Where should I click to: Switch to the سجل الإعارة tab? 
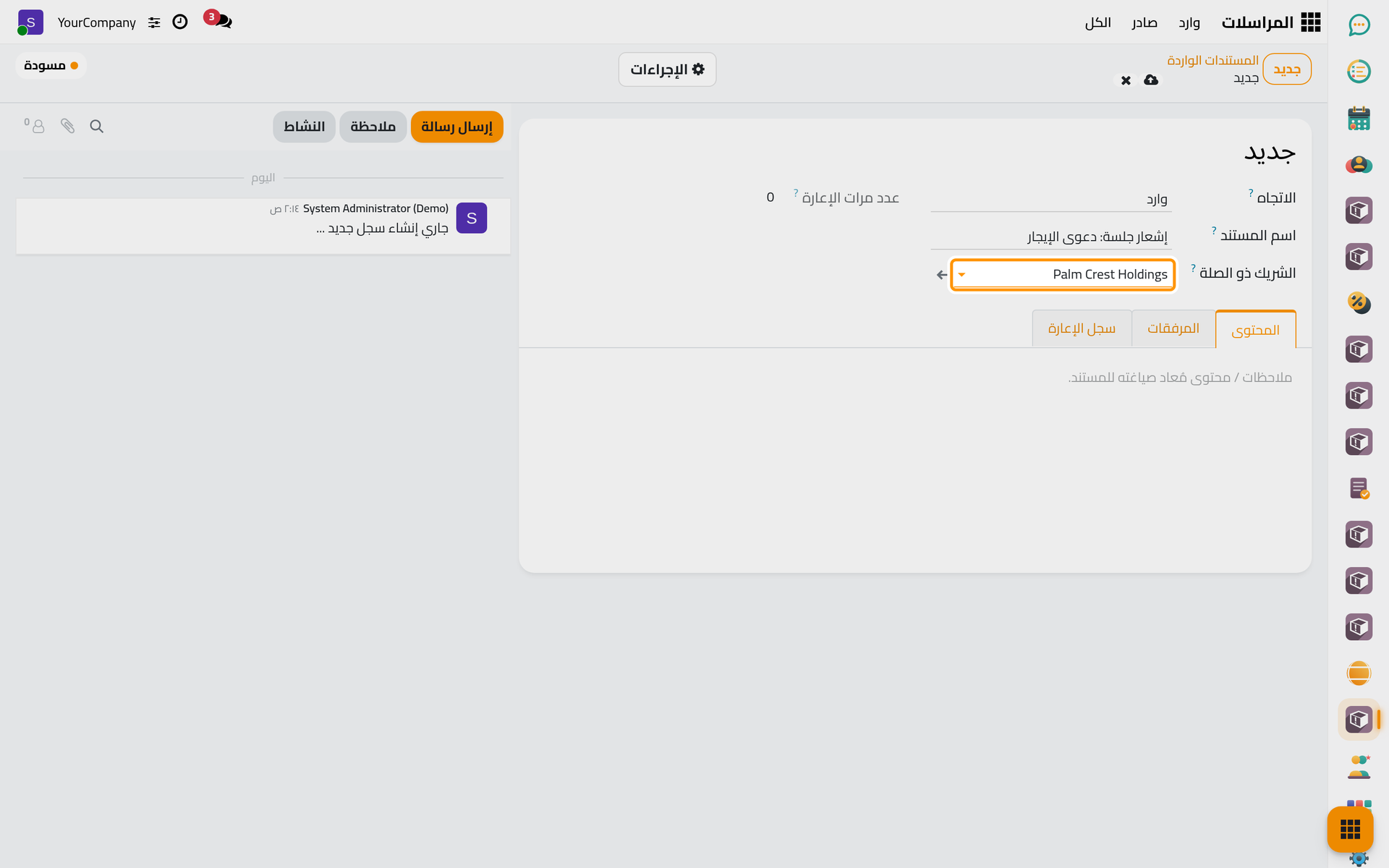click(x=1082, y=328)
